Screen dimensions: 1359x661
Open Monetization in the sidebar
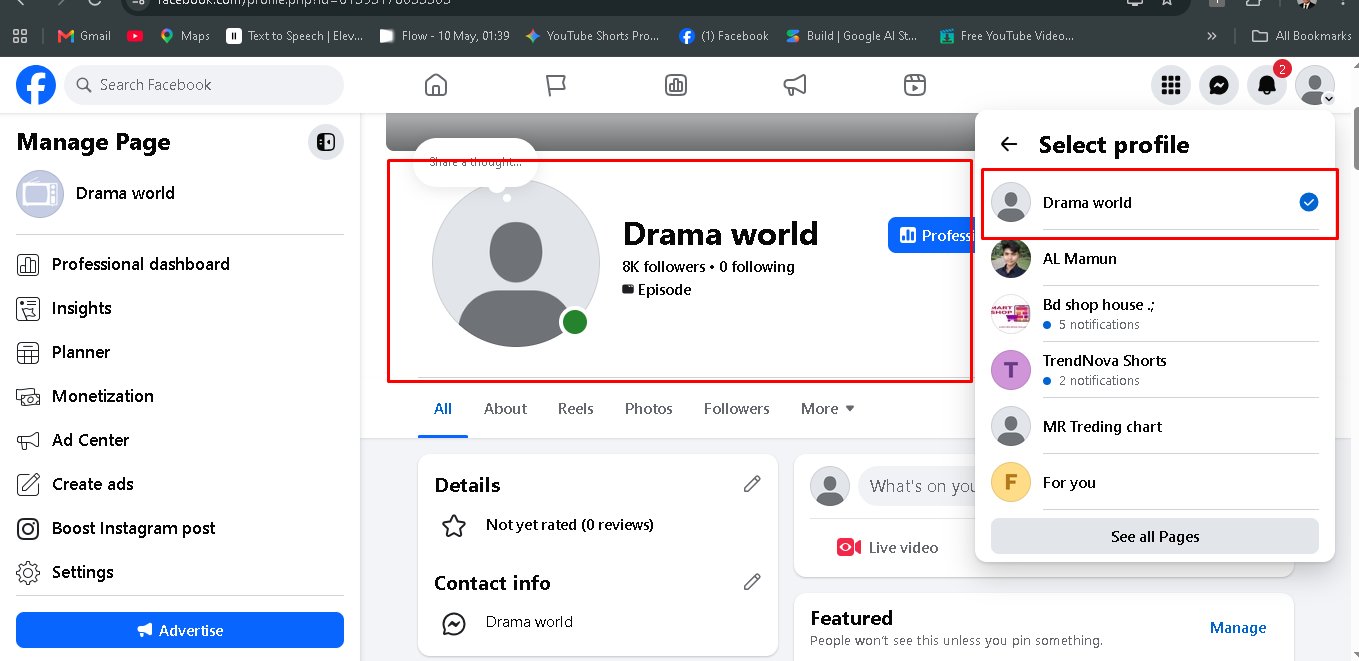pos(180,396)
